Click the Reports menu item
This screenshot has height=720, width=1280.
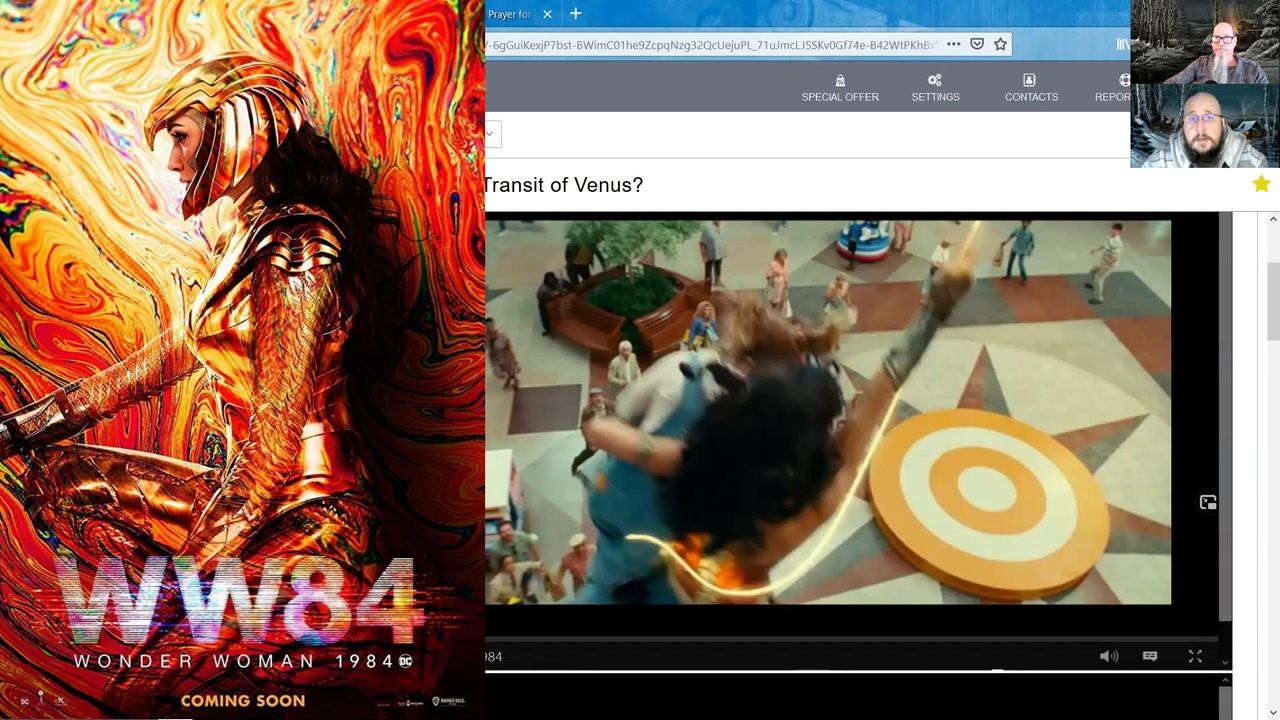(1112, 88)
